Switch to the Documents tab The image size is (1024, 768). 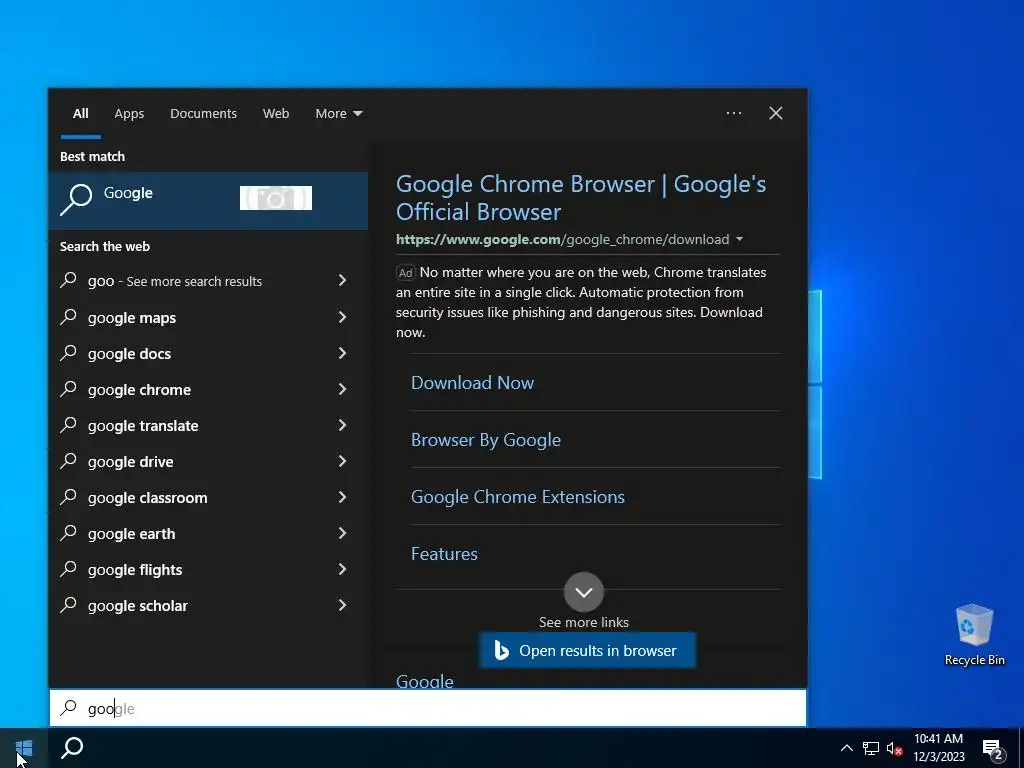(203, 114)
